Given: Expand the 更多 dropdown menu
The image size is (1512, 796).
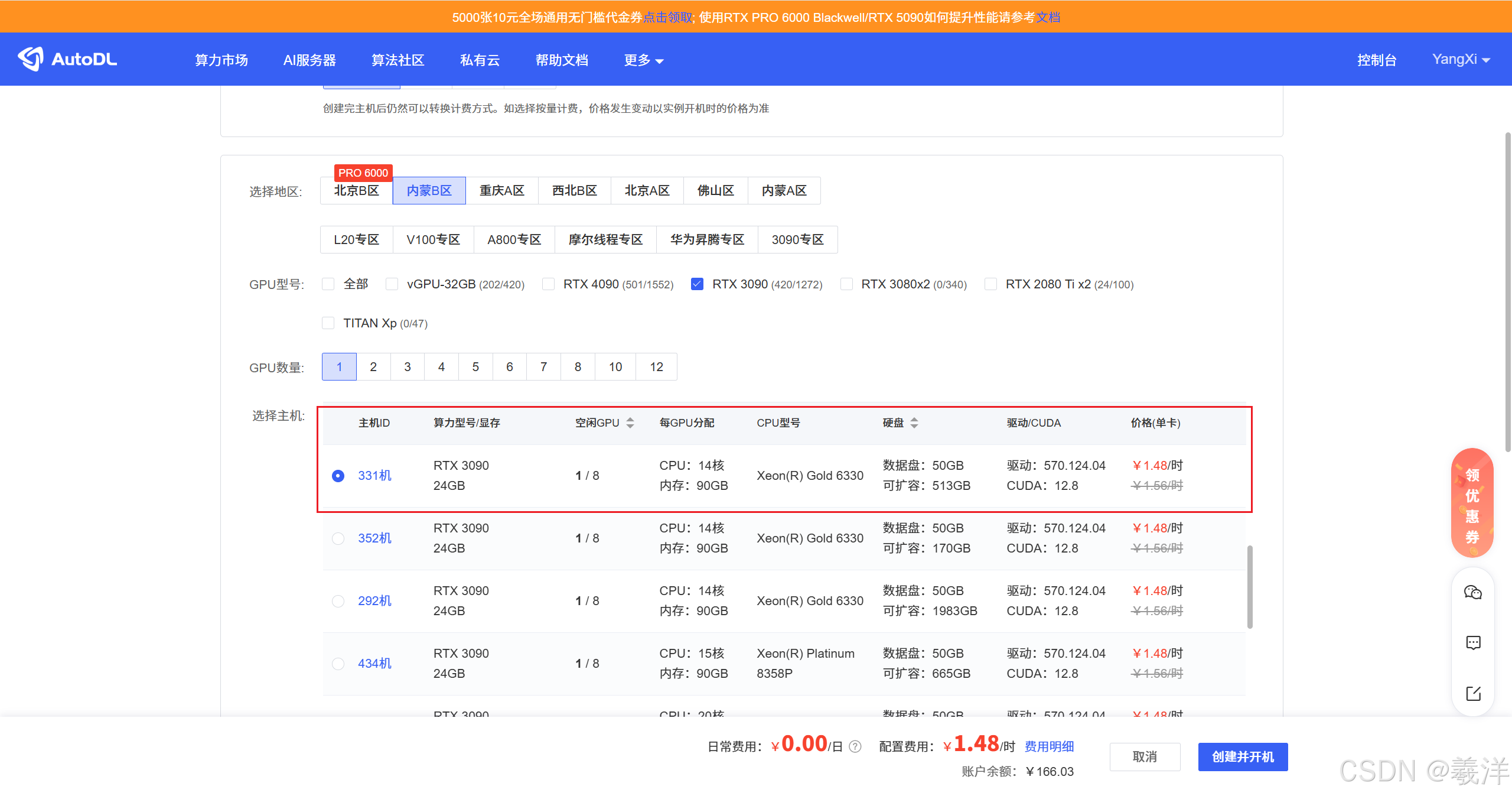Looking at the screenshot, I should click(x=643, y=60).
